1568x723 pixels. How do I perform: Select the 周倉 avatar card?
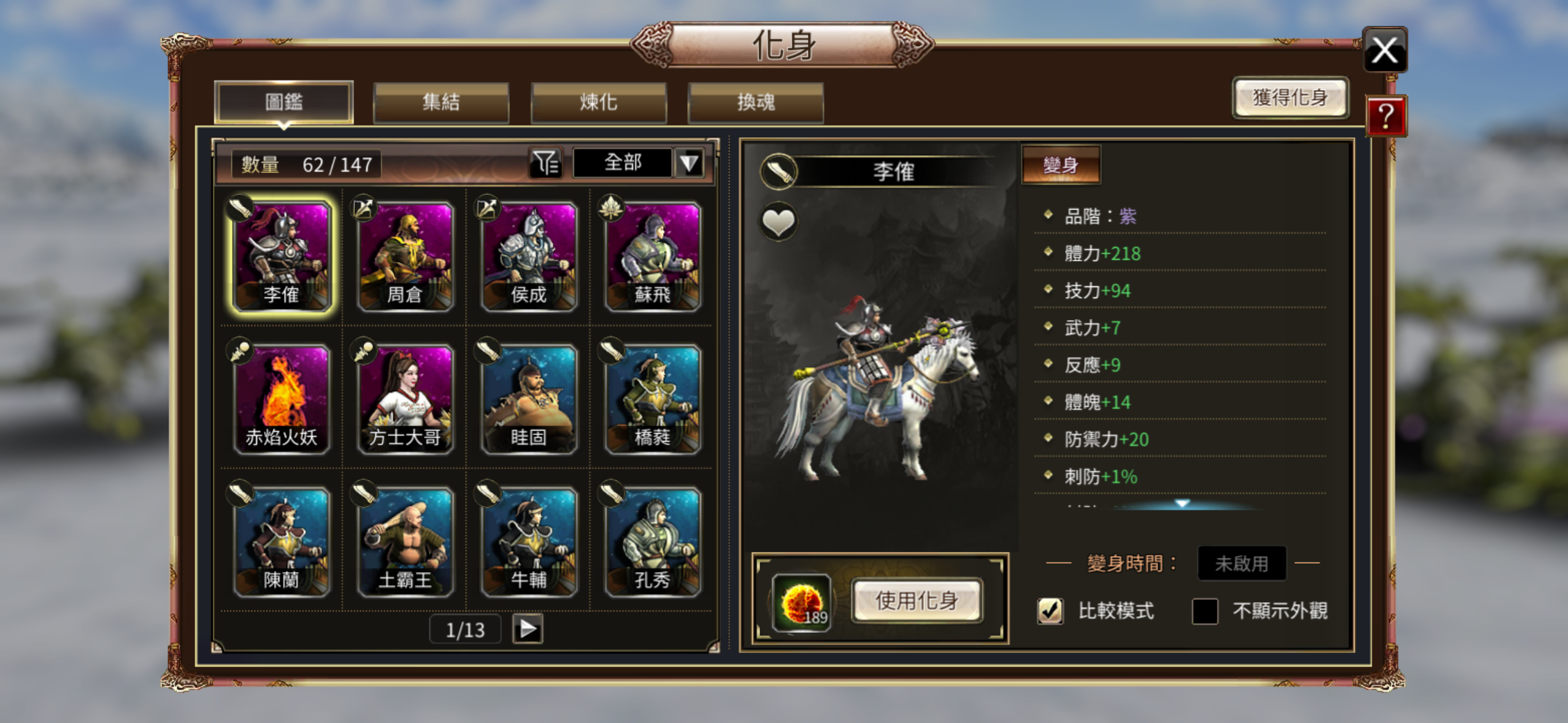point(405,256)
